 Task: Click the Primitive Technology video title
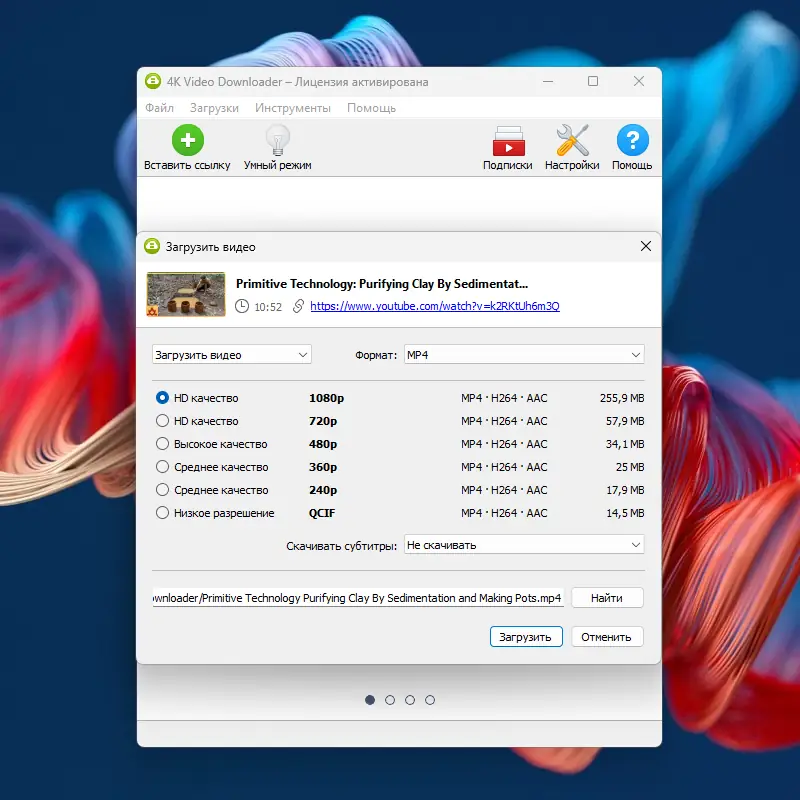pos(382,284)
